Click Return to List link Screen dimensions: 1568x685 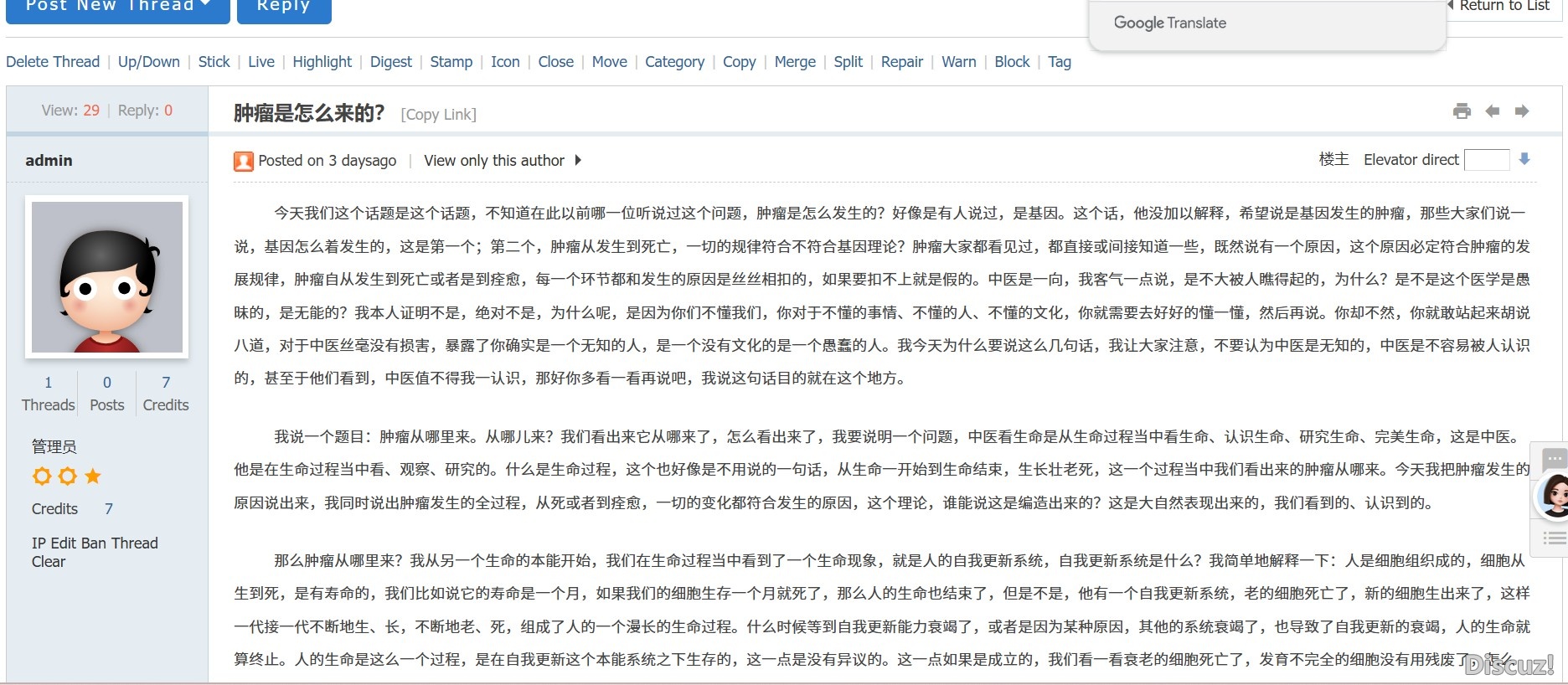click(1504, 6)
